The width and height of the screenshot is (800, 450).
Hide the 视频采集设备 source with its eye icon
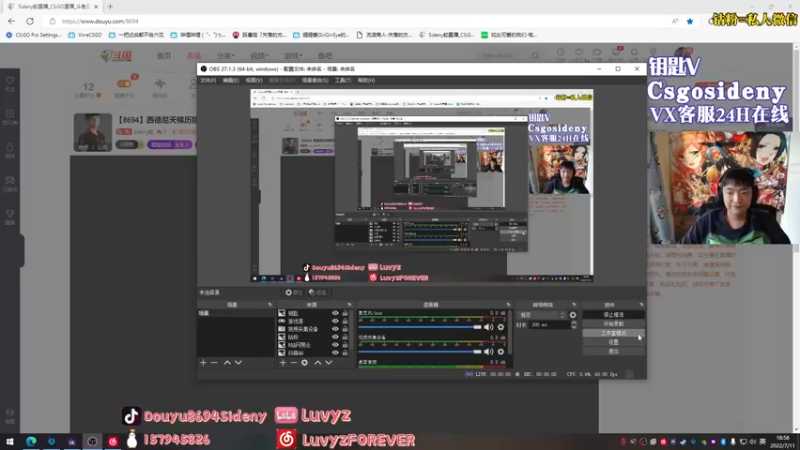pyautogui.click(x=335, y=329)
